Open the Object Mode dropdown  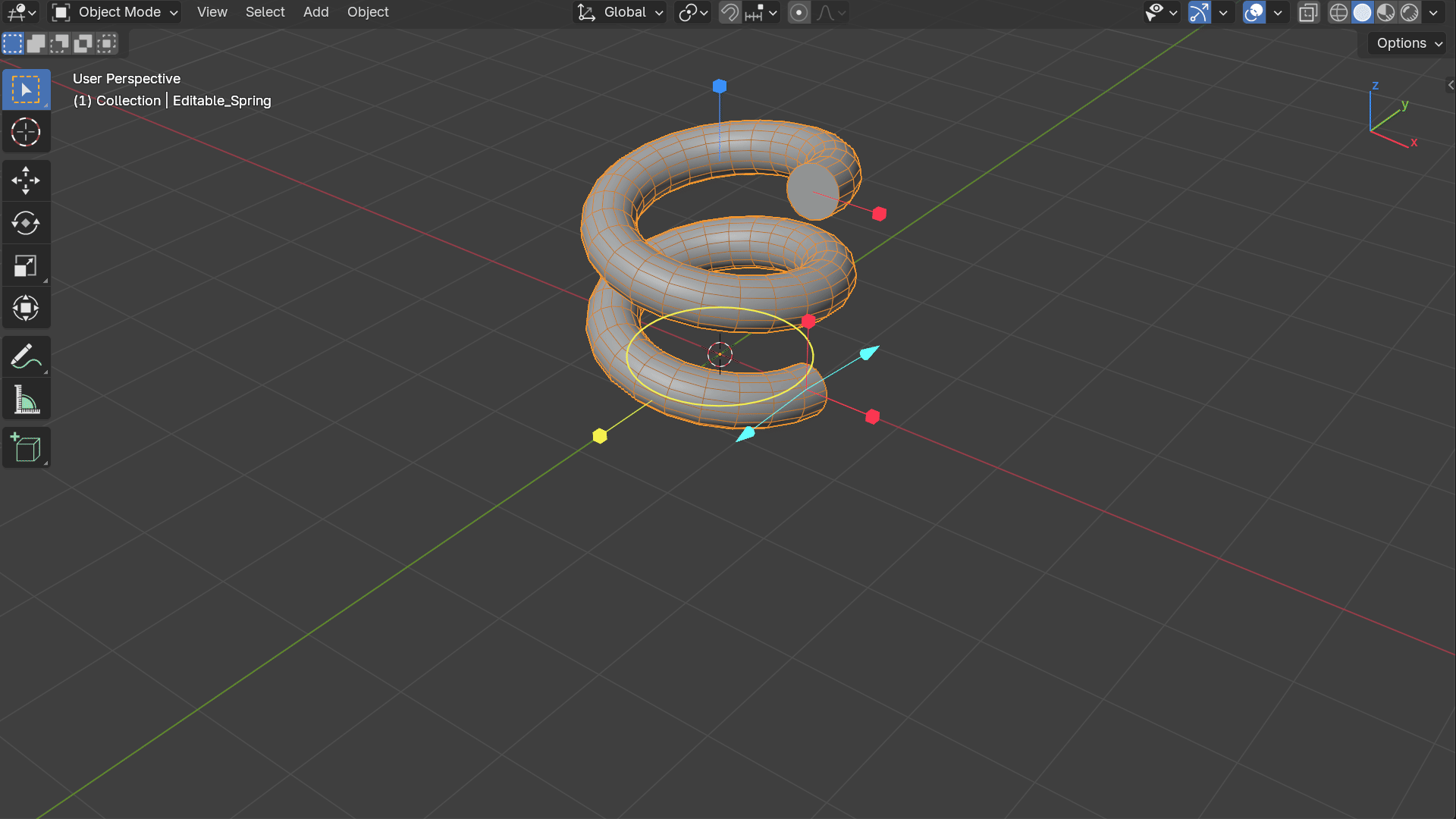click(115, 12)
